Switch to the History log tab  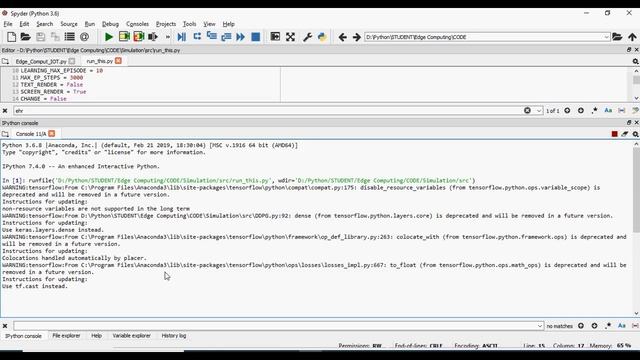(173, 336)
